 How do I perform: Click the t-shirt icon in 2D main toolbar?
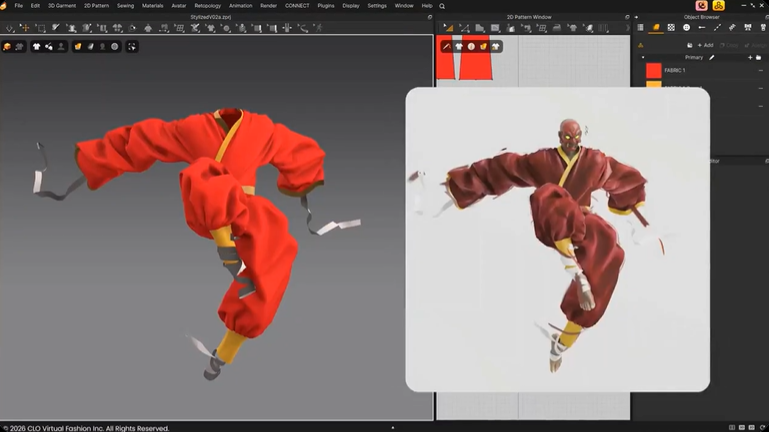pos(572,28)
